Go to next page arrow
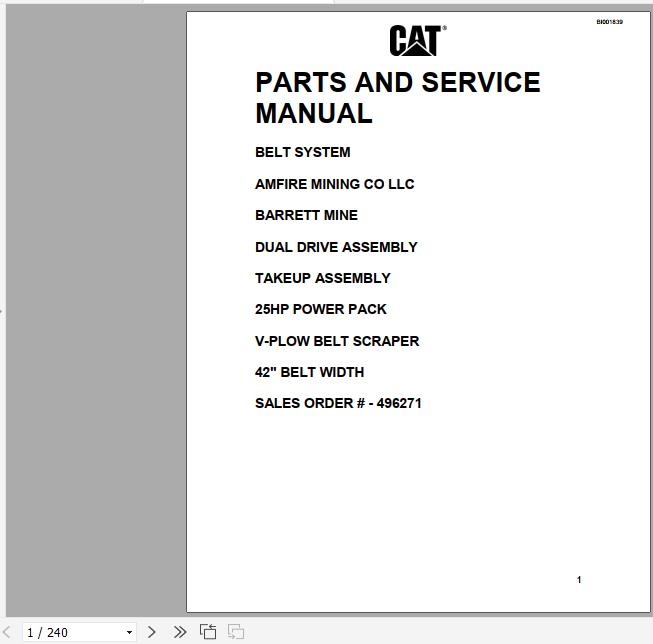Image resolution: width=653 pixels, height=644 pixels. coord(152,632)
